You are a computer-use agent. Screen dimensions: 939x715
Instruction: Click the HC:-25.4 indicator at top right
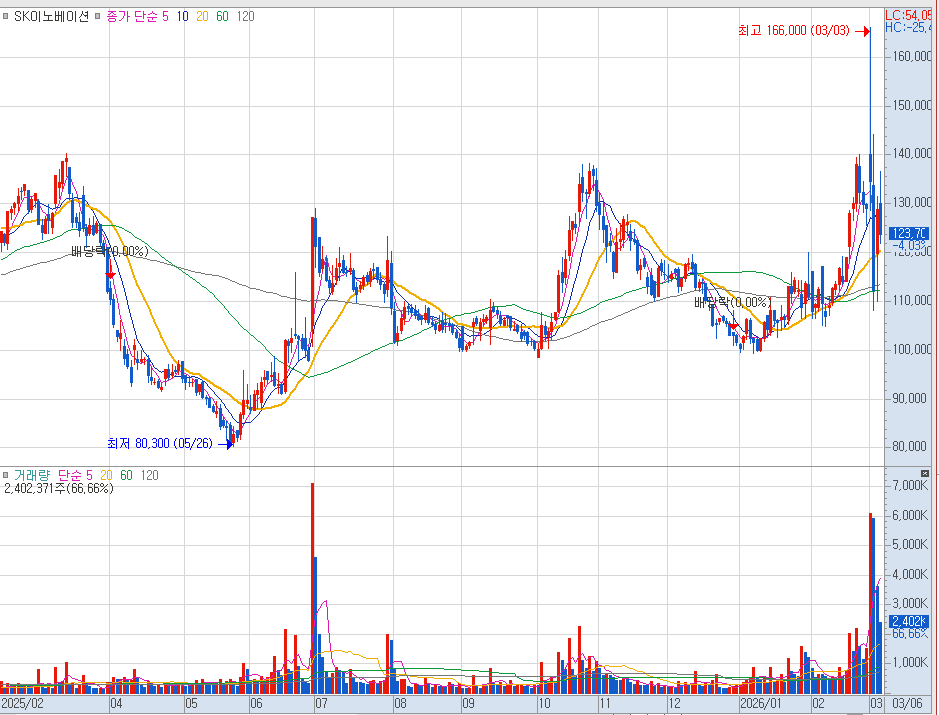[x=908, y=28]
